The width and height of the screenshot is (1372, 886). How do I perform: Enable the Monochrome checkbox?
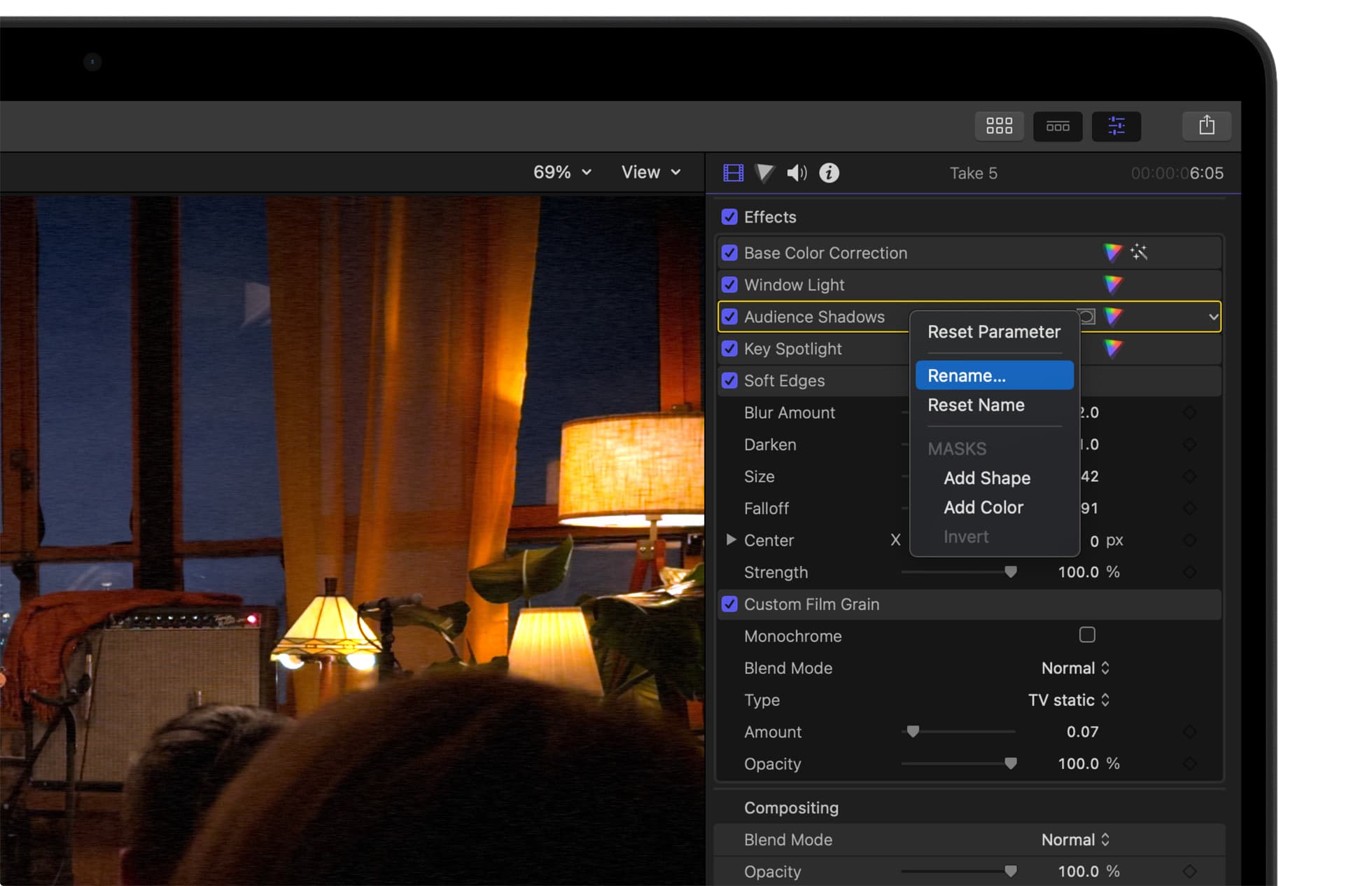1087,635
